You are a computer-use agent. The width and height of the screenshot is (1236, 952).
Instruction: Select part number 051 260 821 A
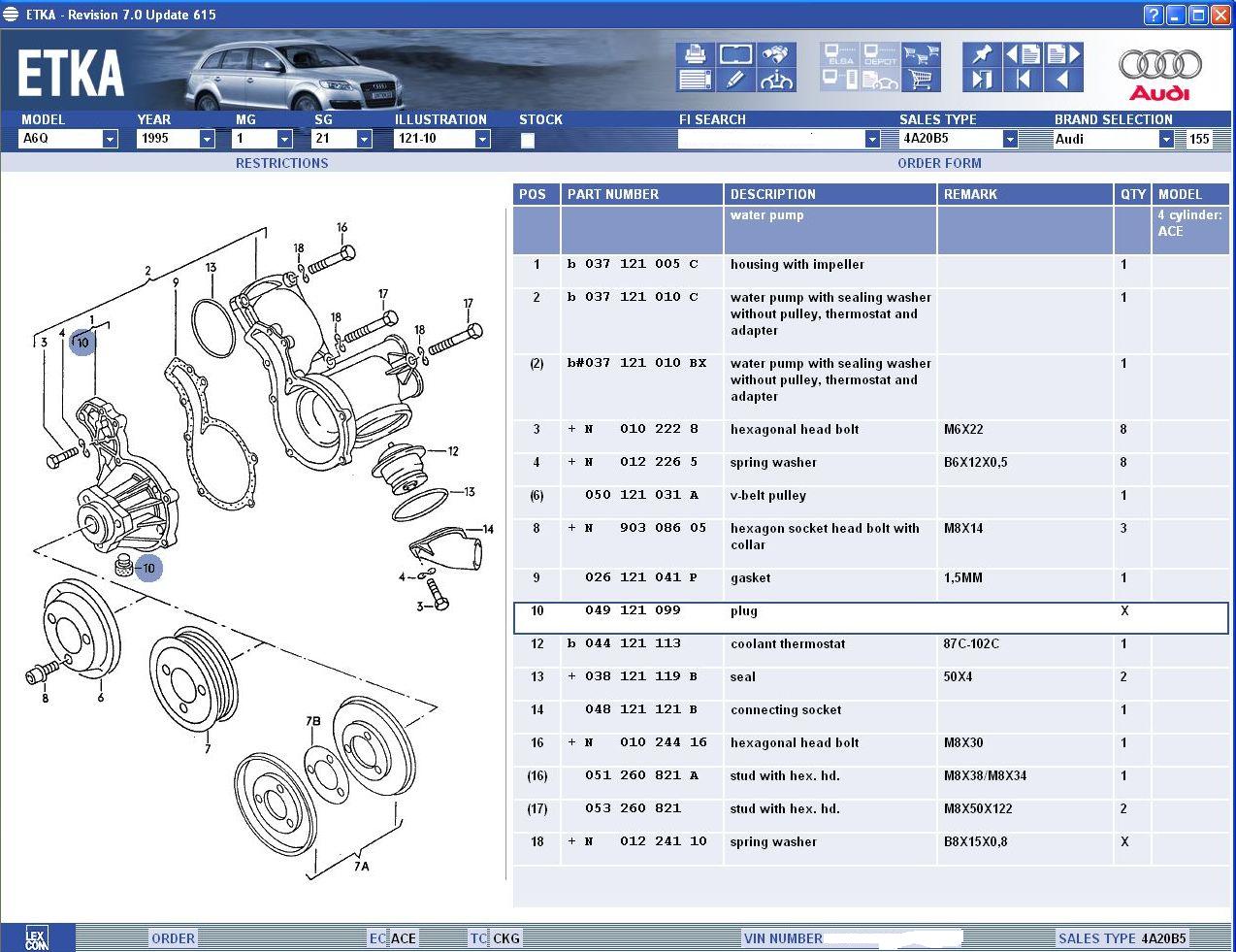[641, 775]
